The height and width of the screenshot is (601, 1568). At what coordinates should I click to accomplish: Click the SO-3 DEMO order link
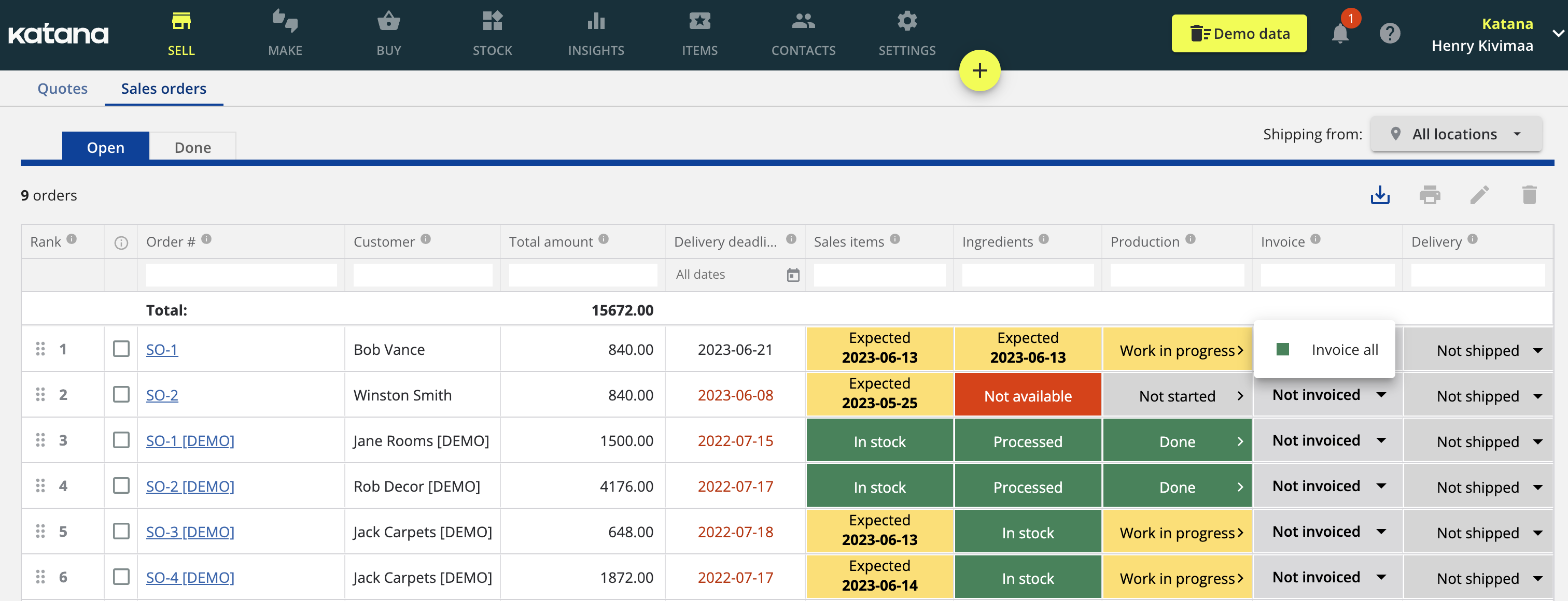pos(190,531)
